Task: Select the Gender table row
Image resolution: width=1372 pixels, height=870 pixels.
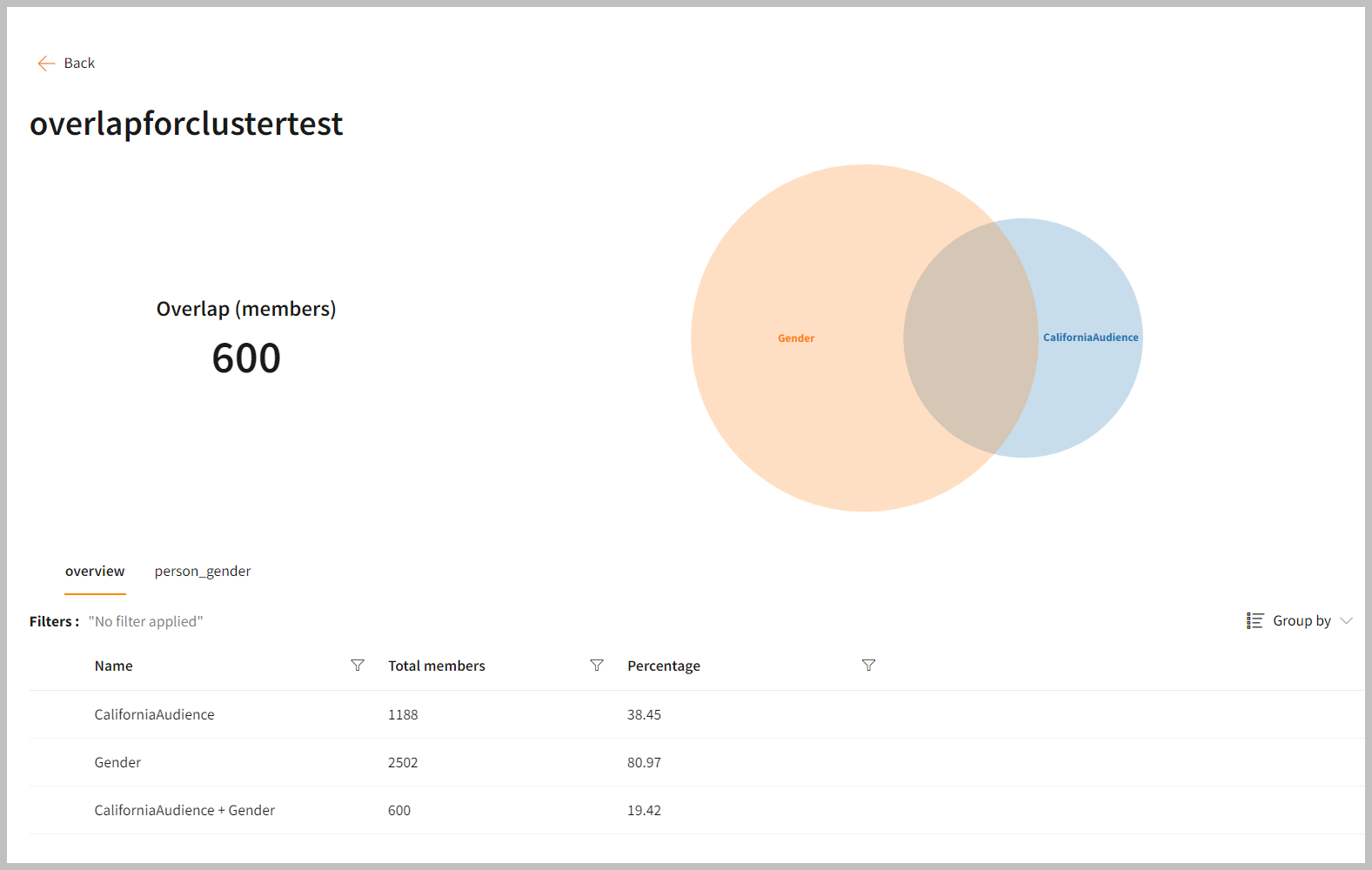Action: tap(118, 763)
